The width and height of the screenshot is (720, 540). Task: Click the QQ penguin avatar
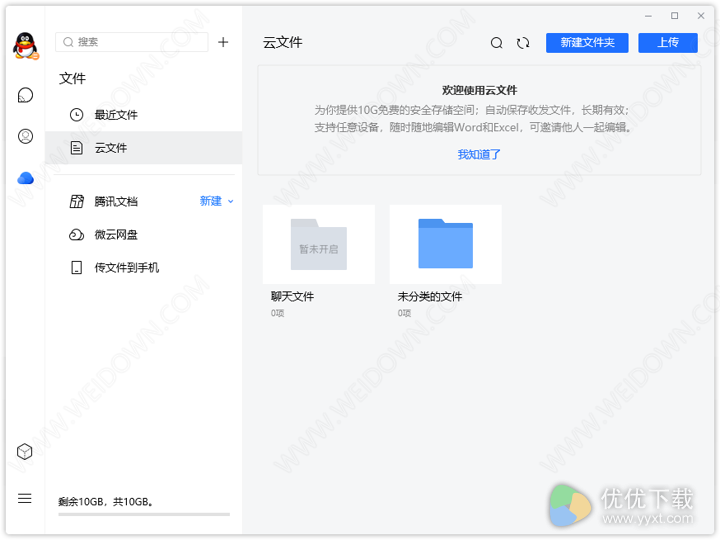(x=26, y=46)
